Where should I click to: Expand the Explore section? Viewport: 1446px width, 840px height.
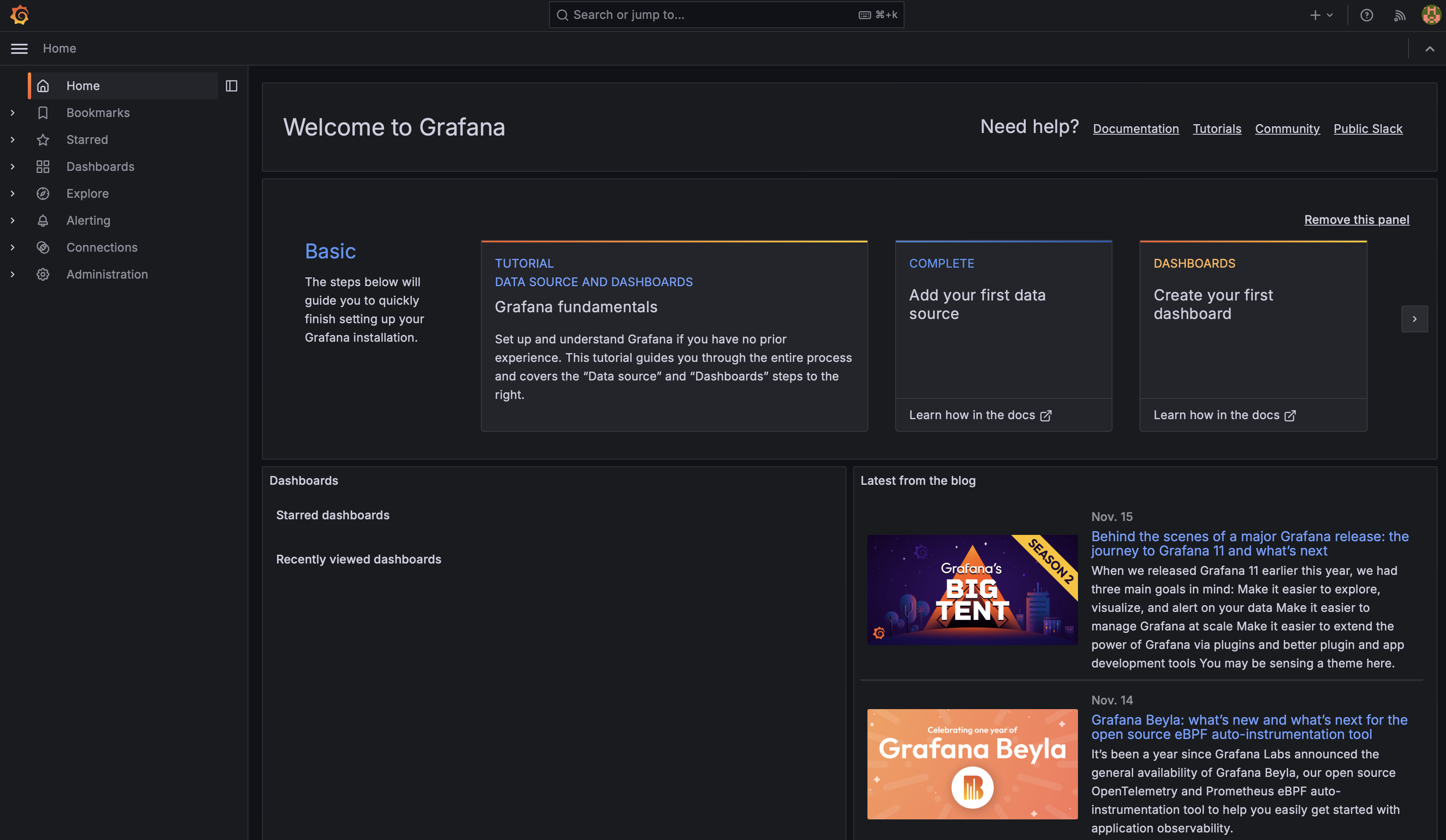[13, 194]
